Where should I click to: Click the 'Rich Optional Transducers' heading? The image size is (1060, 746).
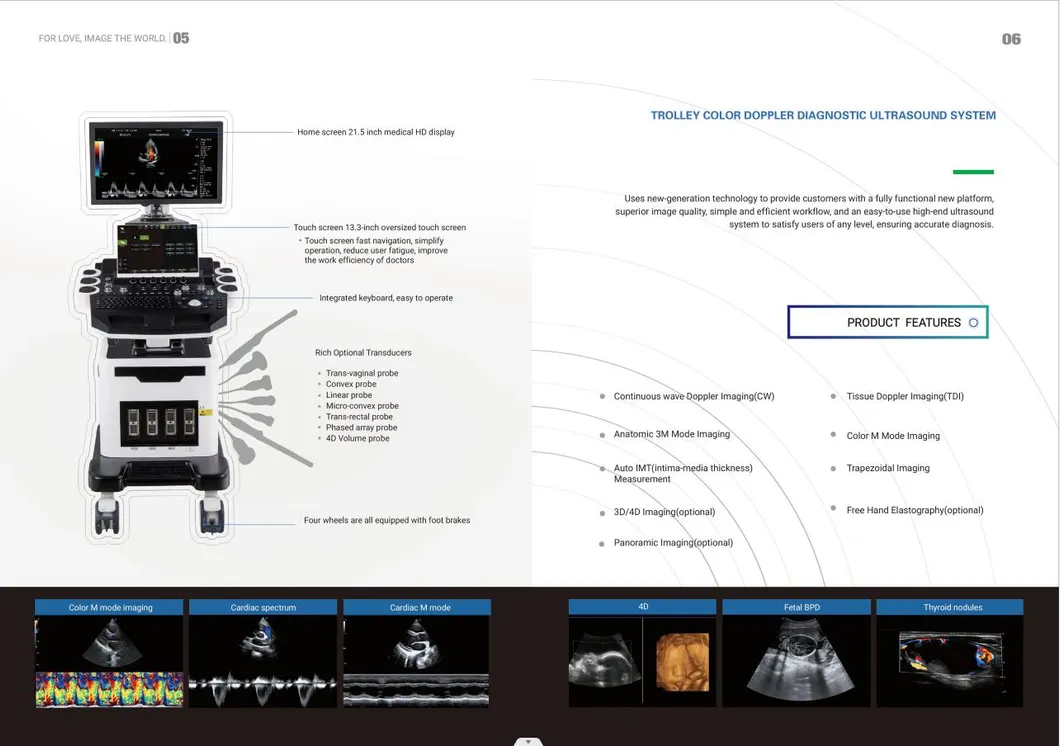[363, 353]
